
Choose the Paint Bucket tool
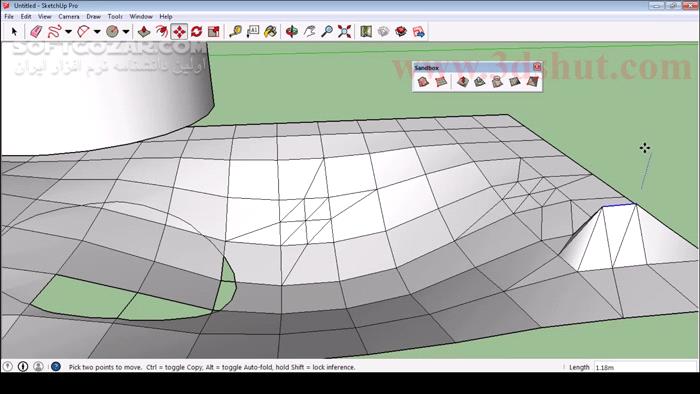270,32
